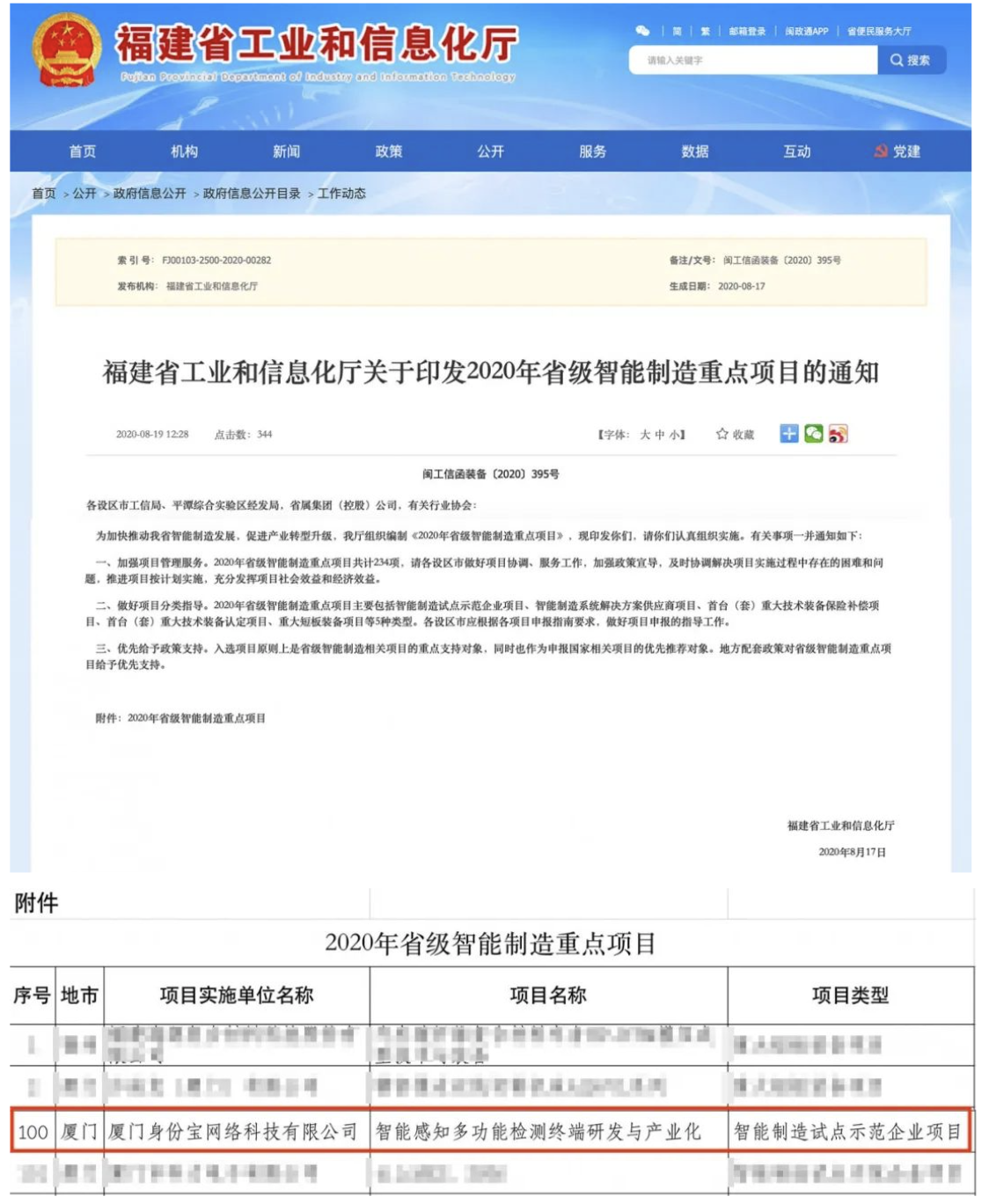Switch to traditional Chinese 繁
The image size is (989, 1204).
[x=705, y=32]
